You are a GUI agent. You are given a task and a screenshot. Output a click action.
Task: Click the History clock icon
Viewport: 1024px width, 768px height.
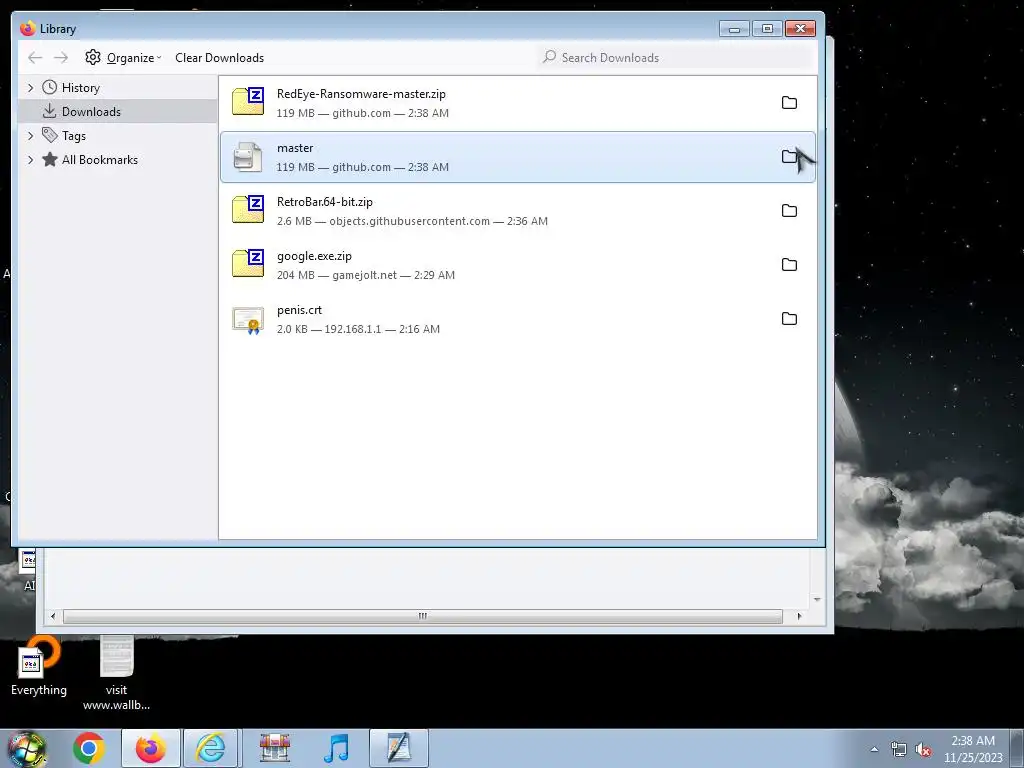(x=50, y=88)
